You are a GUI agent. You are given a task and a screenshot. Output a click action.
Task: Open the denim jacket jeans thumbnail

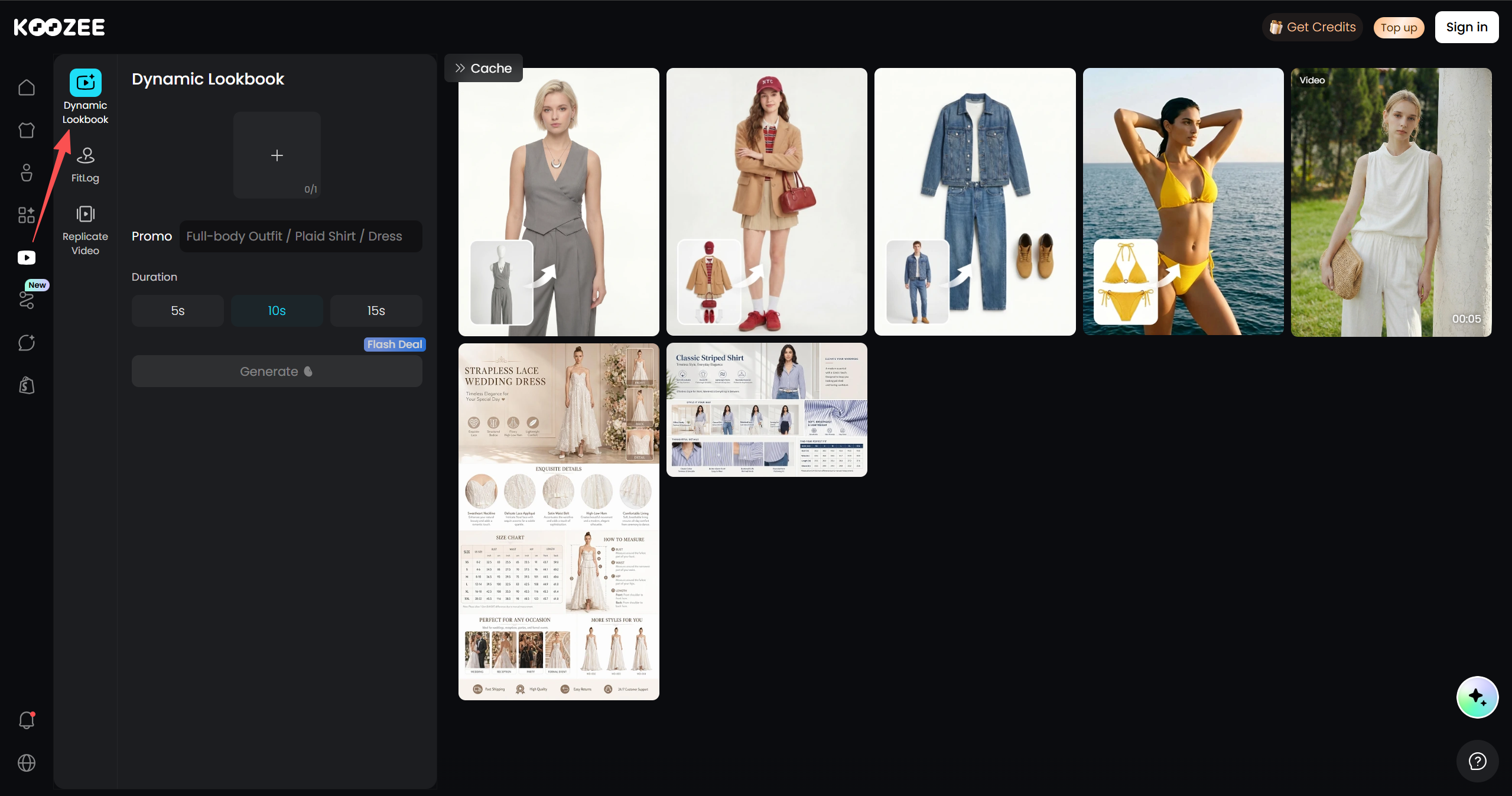[x=975, y=202]
